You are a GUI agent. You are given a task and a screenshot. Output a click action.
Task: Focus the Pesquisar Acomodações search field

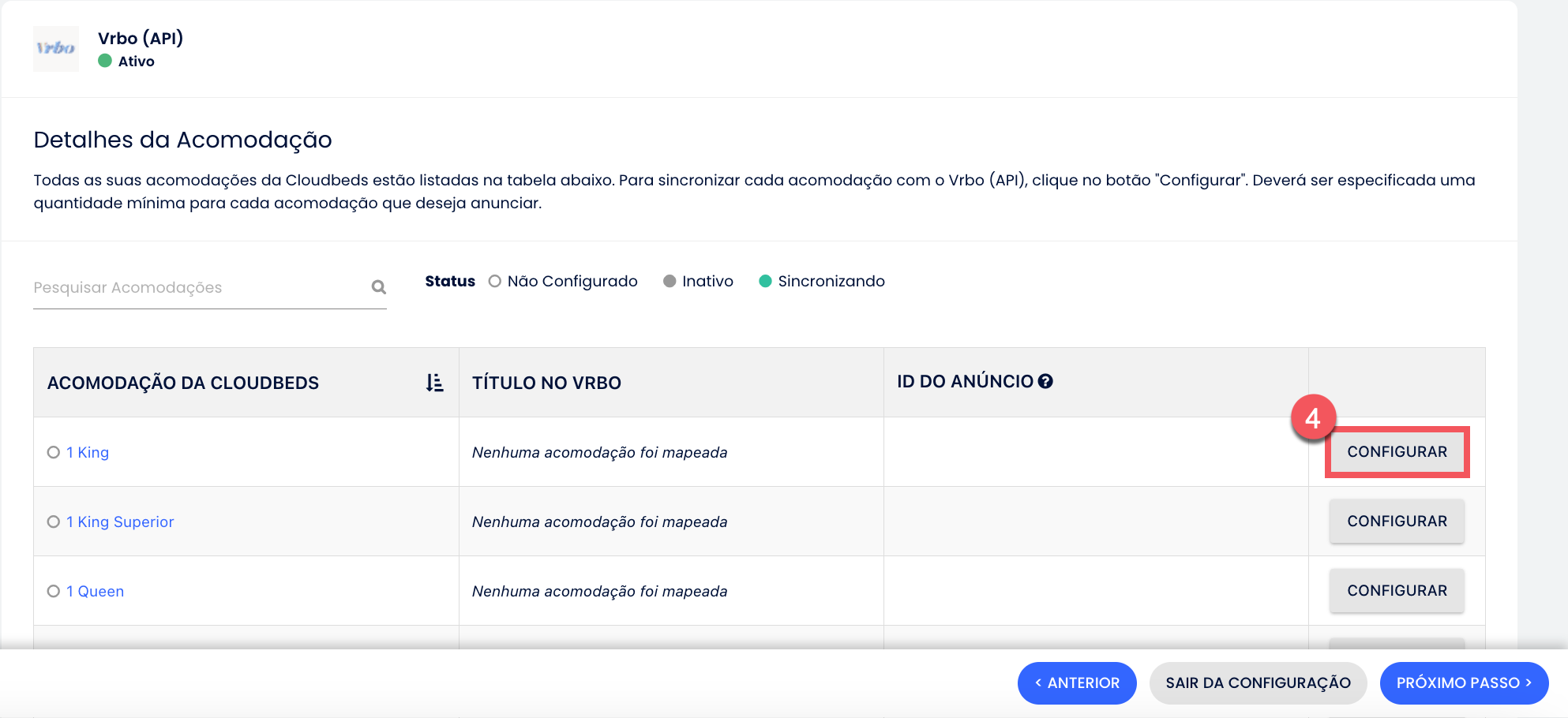(209, 288)
